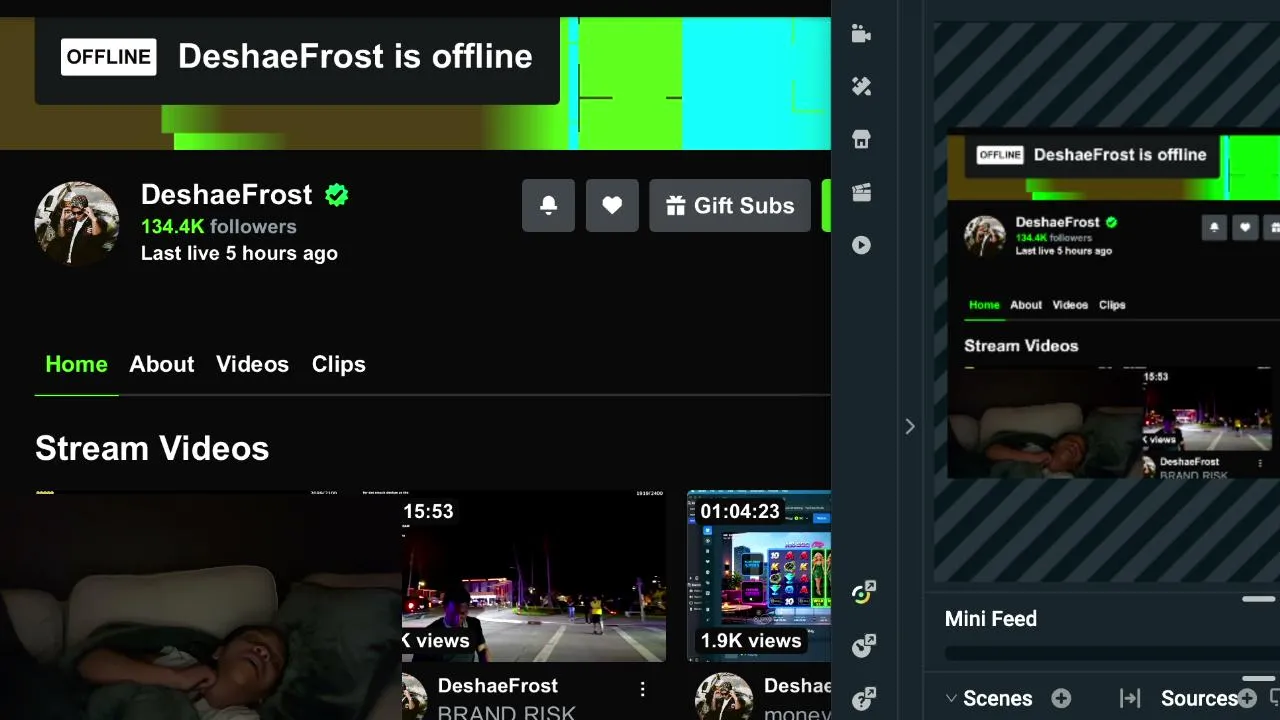The image size is (1280, 720).
Task: Click the Sources panel label
Action: [1199, 699]
